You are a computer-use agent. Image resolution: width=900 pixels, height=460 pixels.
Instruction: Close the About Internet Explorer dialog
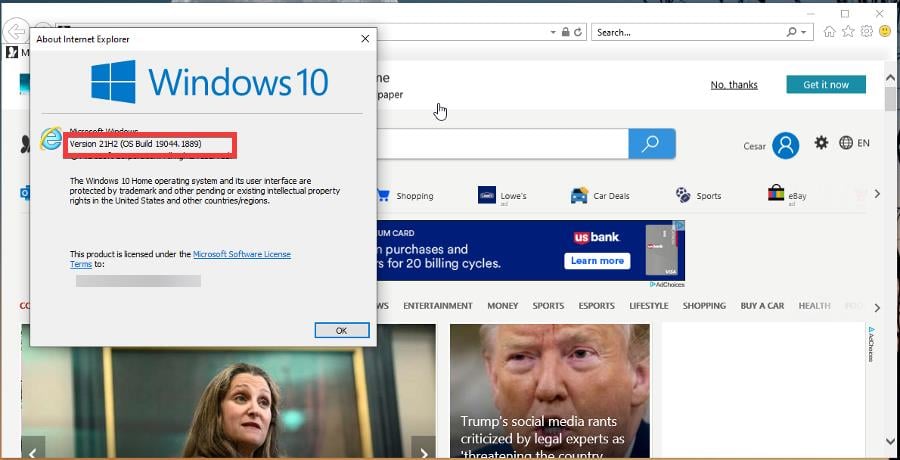click(365, 38)
